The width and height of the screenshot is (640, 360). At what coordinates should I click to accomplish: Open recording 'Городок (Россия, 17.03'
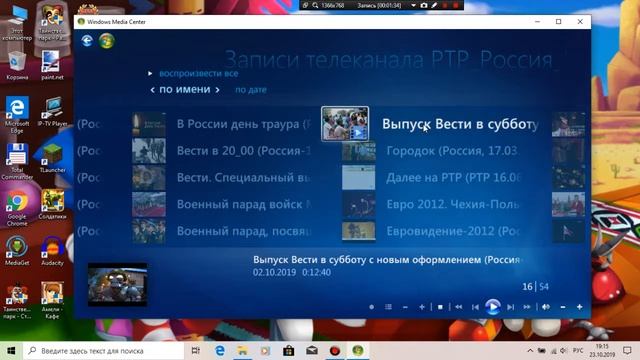tap(453, 151)
